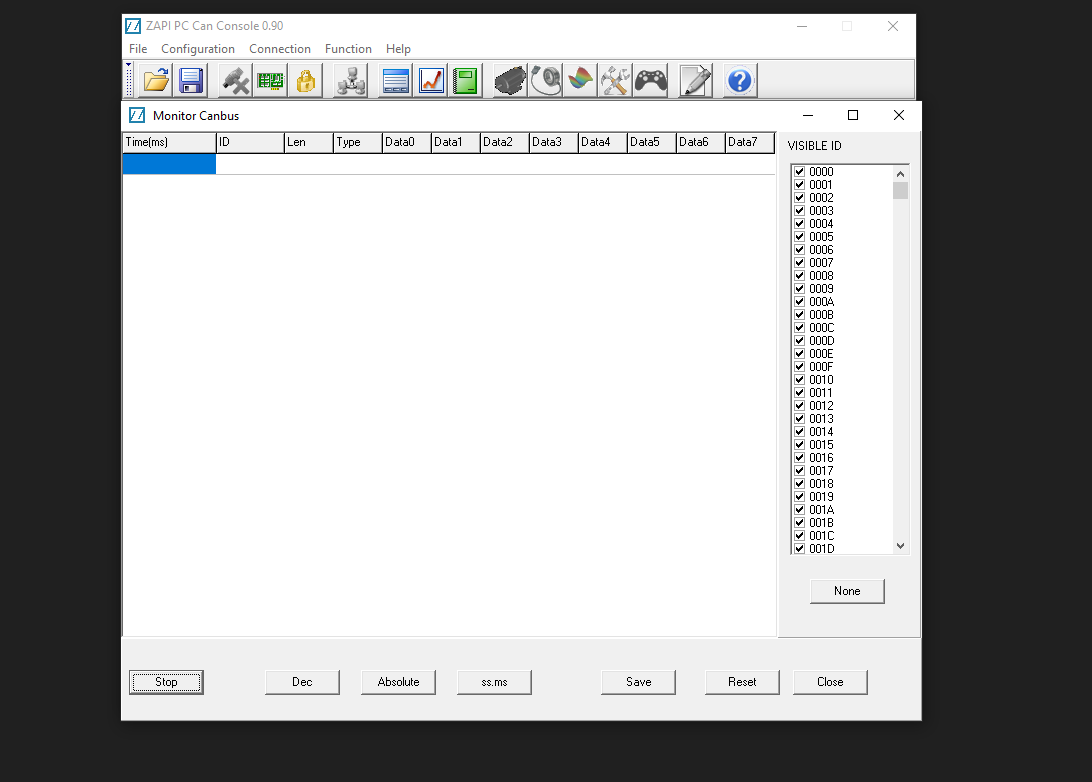
Task: Click the gamepad controller icon
Action: click(x=650, y=81)
